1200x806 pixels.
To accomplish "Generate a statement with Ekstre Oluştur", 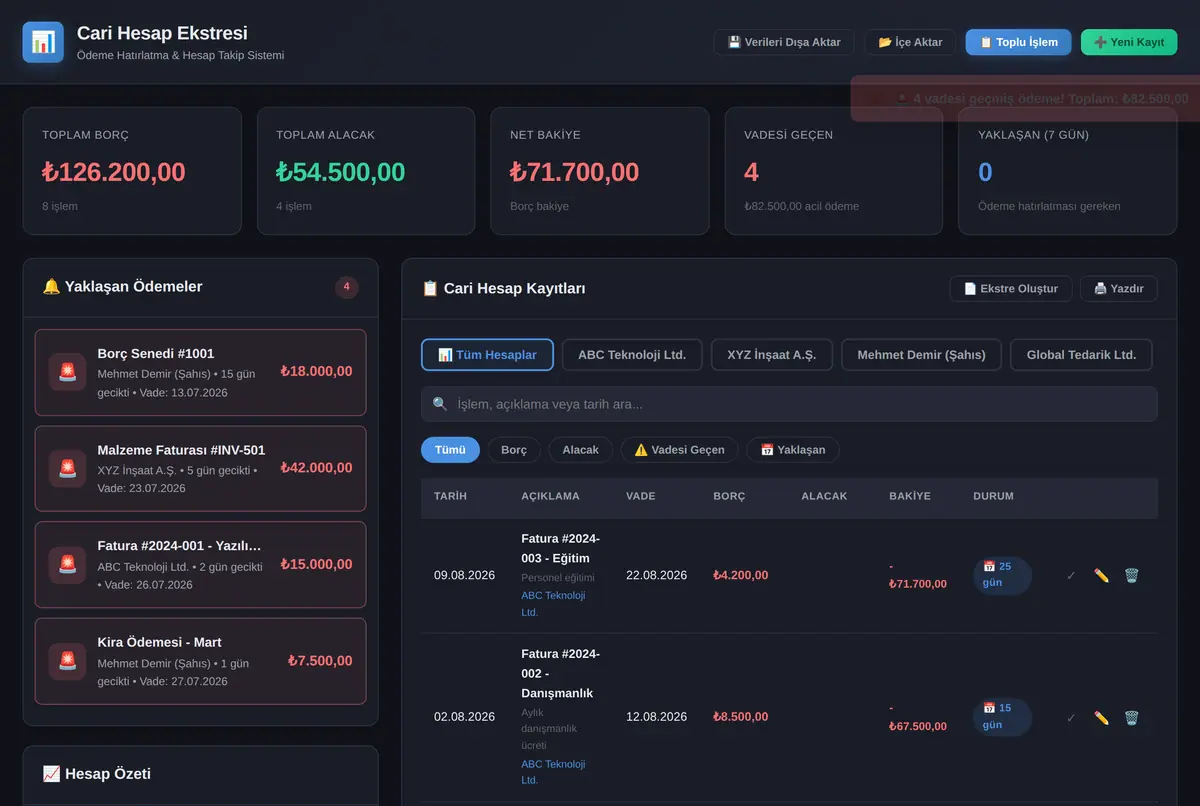I will point(1011,289).
